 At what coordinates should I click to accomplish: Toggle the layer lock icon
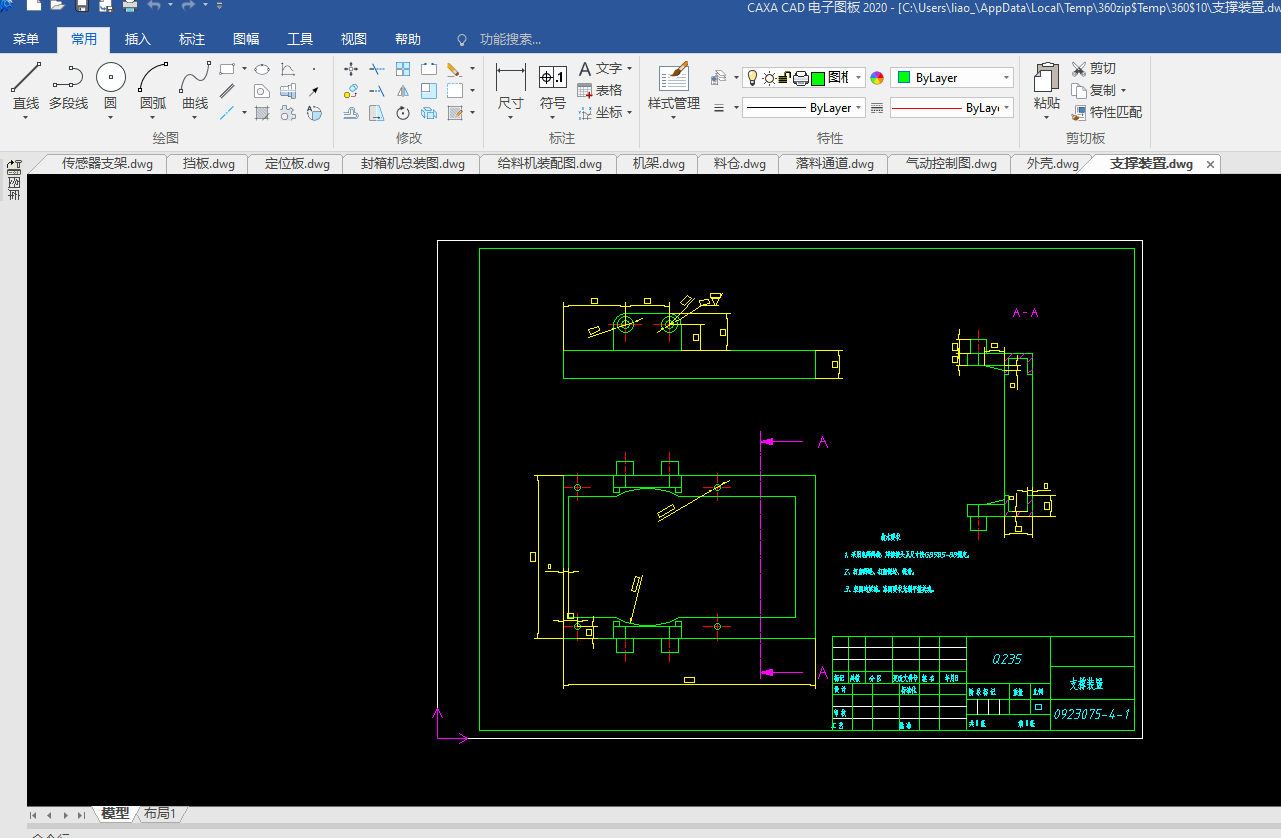pos(784,78)
